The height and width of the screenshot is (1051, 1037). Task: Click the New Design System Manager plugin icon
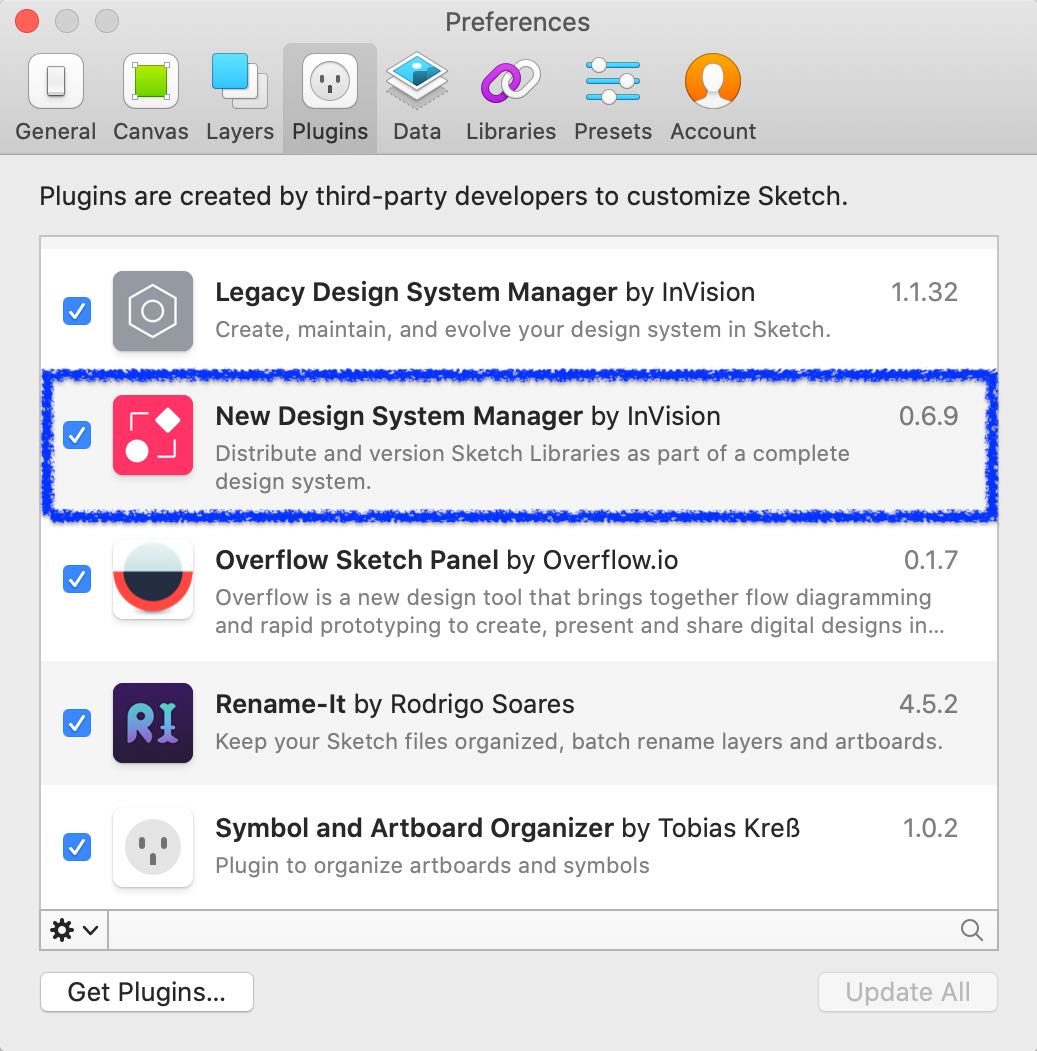(153, 435)
